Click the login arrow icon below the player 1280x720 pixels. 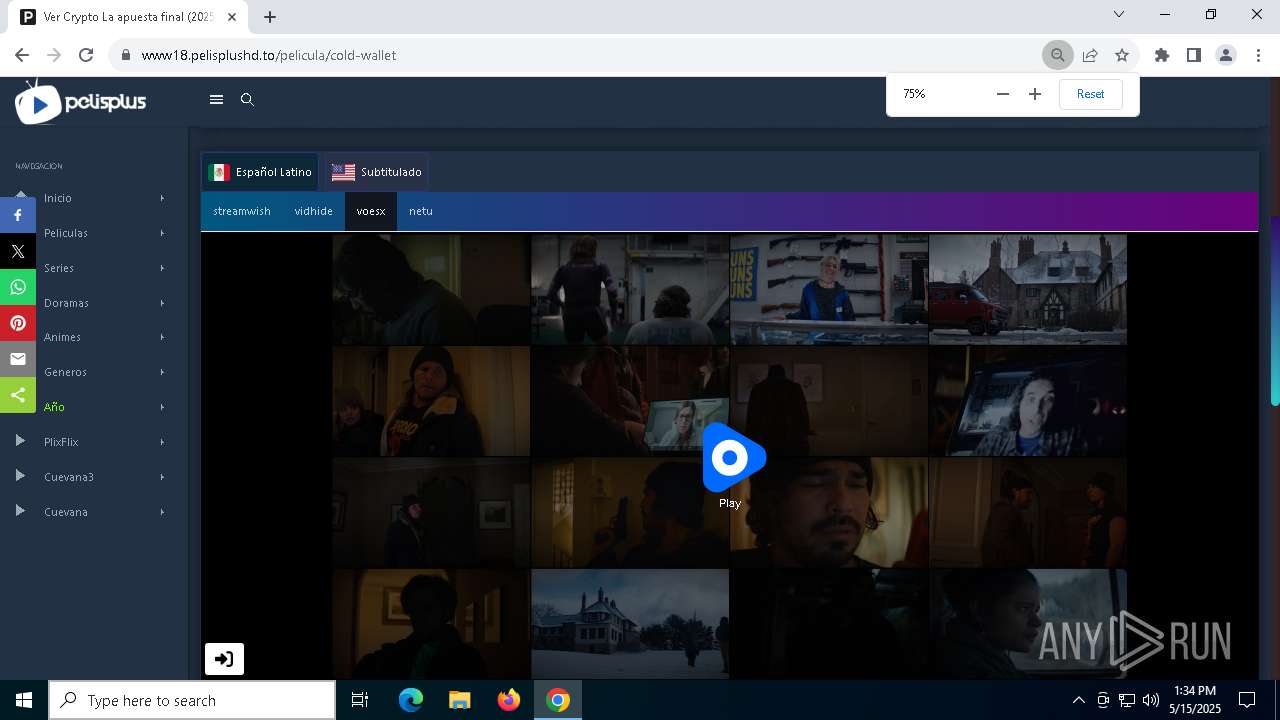click(224, 659)
